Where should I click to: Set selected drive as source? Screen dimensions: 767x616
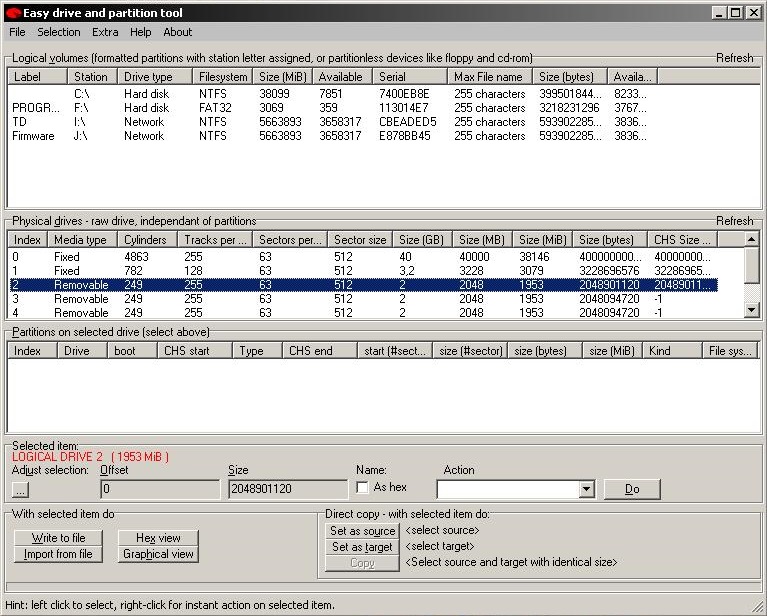[362, 531]
